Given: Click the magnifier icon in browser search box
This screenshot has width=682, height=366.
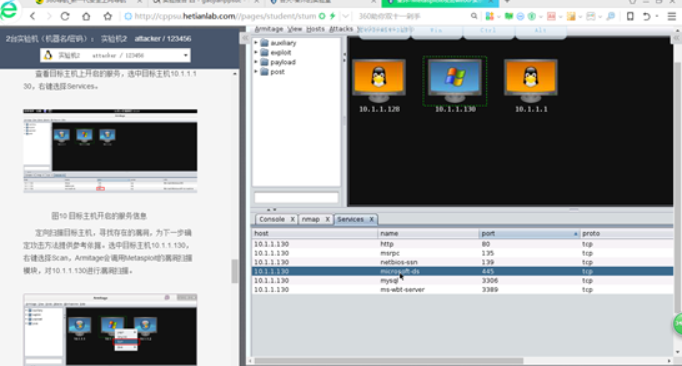Looking at the screenshot, I should (x=474, y=17).
